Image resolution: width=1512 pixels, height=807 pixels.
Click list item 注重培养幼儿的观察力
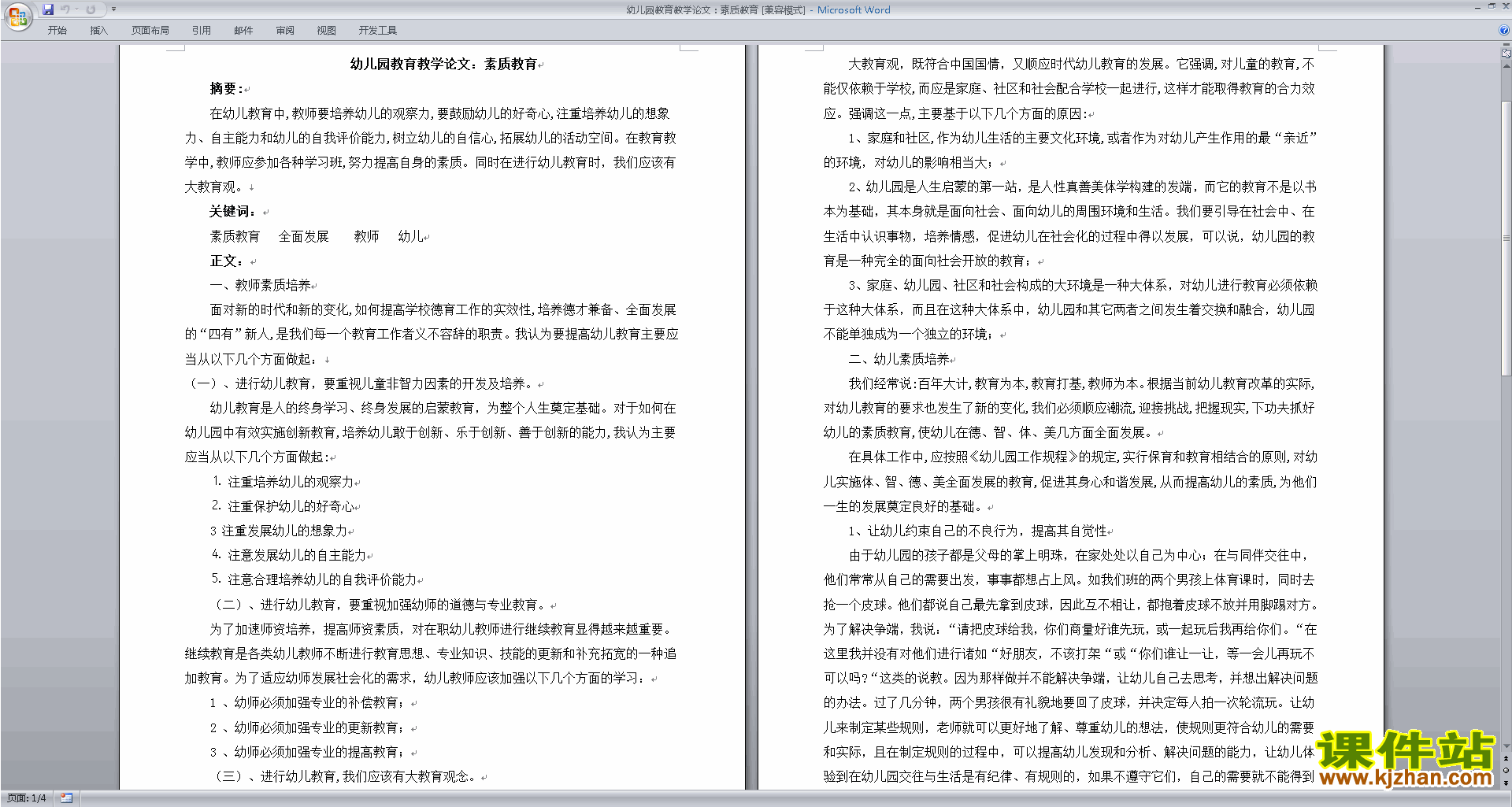pos(291,482)
